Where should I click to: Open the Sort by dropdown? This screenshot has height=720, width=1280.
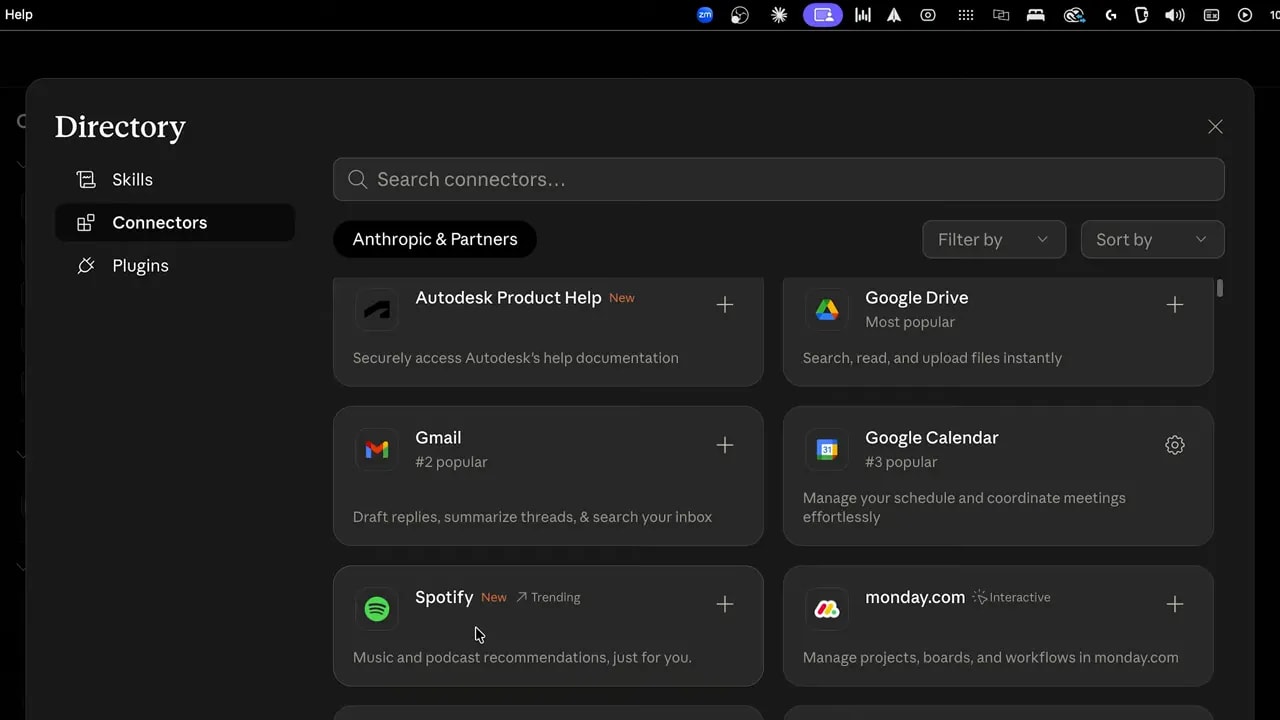(x=1153, y=240)
